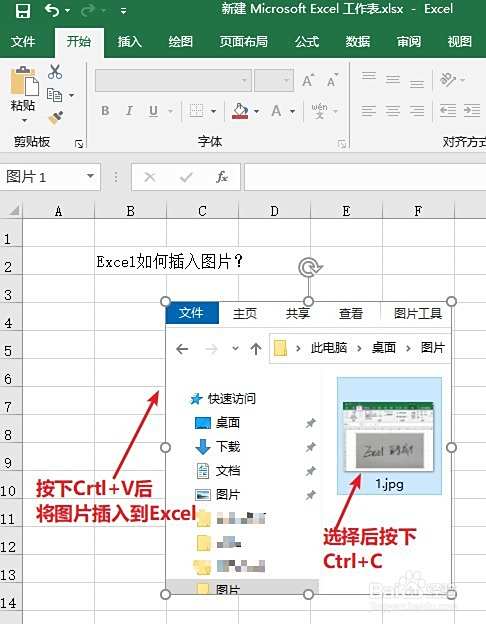This screenshot has width=486, height=624.
Task: Toggle Bold formatting
Action: coord(105,111)
